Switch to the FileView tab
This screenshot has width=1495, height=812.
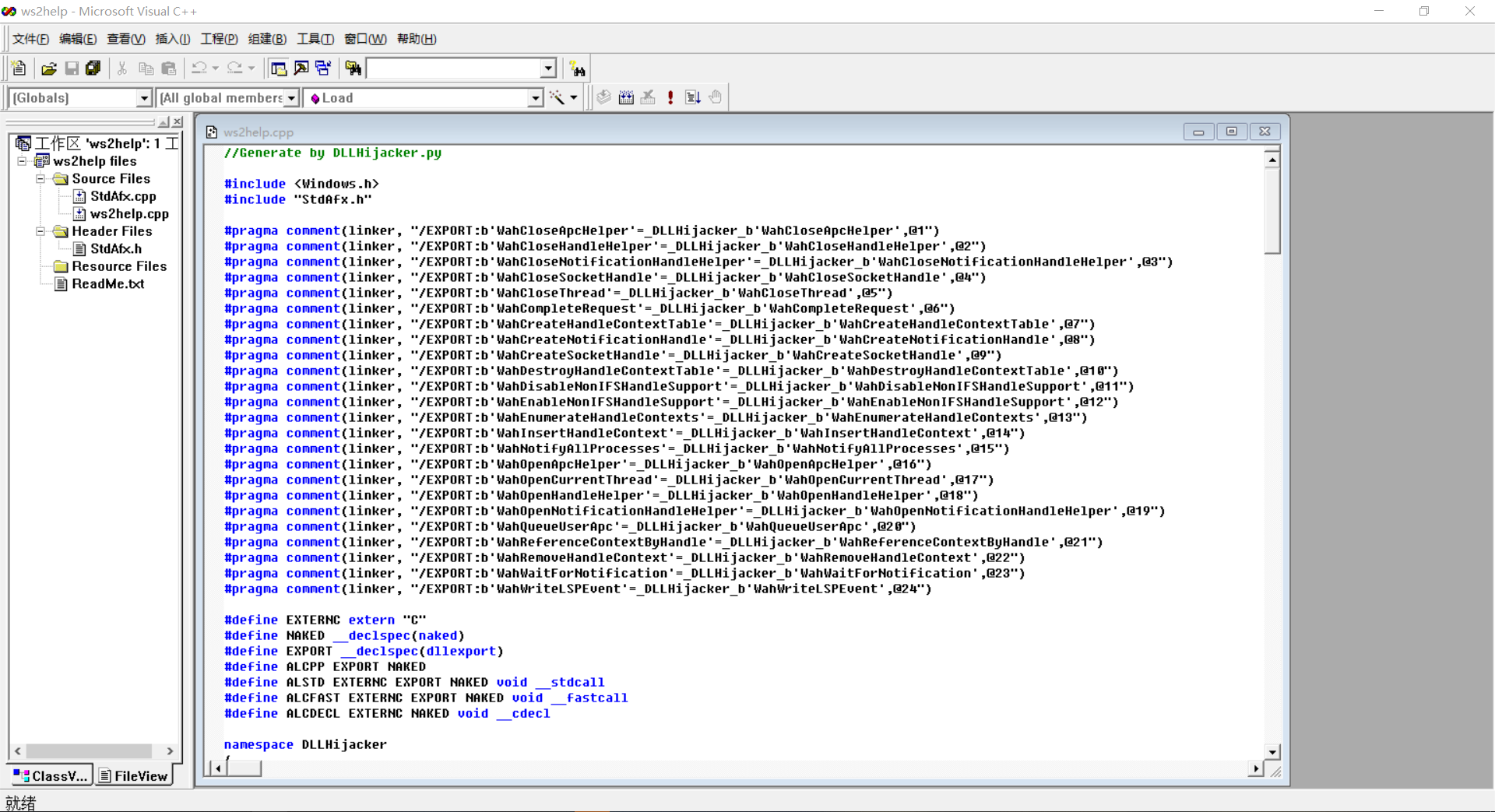tap(133, 775)
